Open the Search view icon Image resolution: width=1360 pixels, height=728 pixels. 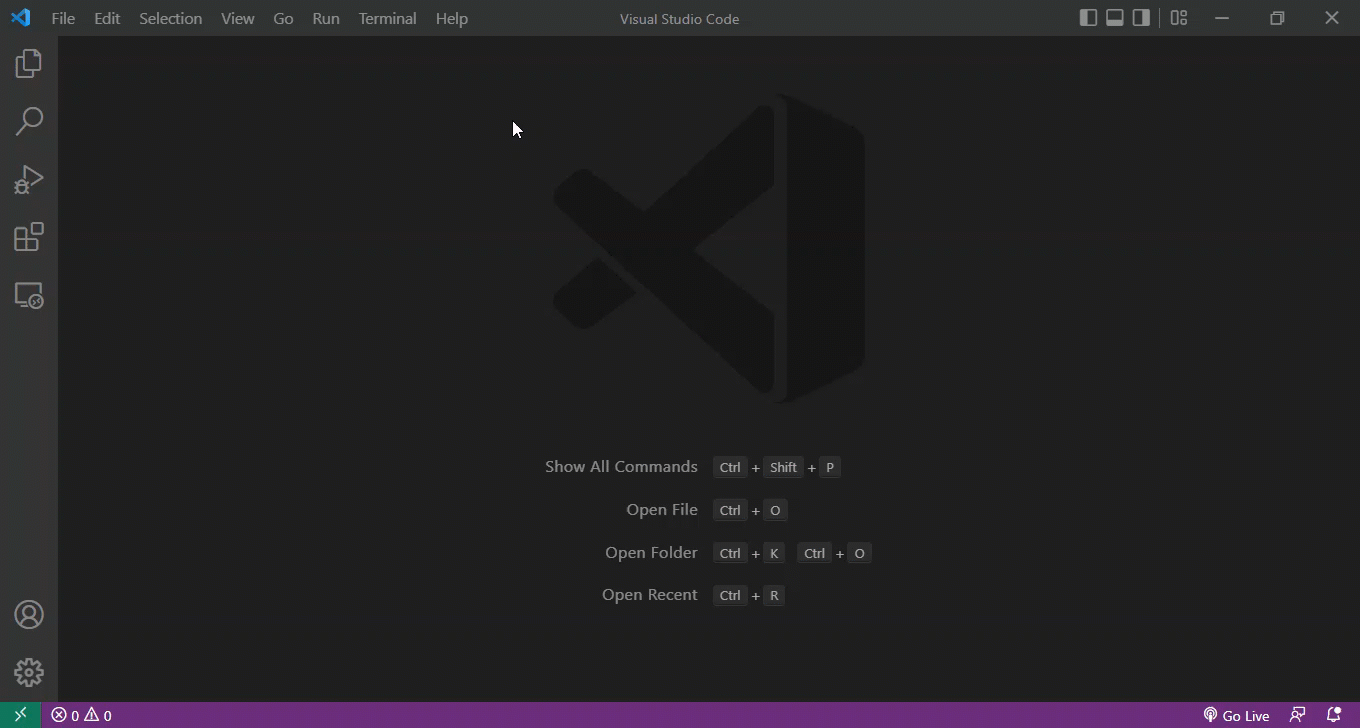(x=29, y=122)
